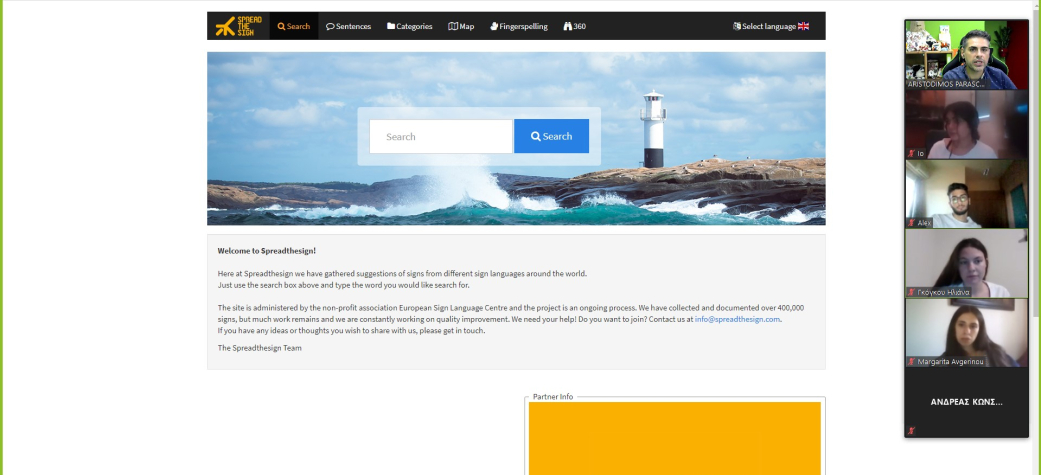Click the Spread The Sign logo
The width and height of the screenshot is (1041, 475).
click(238, 26)
